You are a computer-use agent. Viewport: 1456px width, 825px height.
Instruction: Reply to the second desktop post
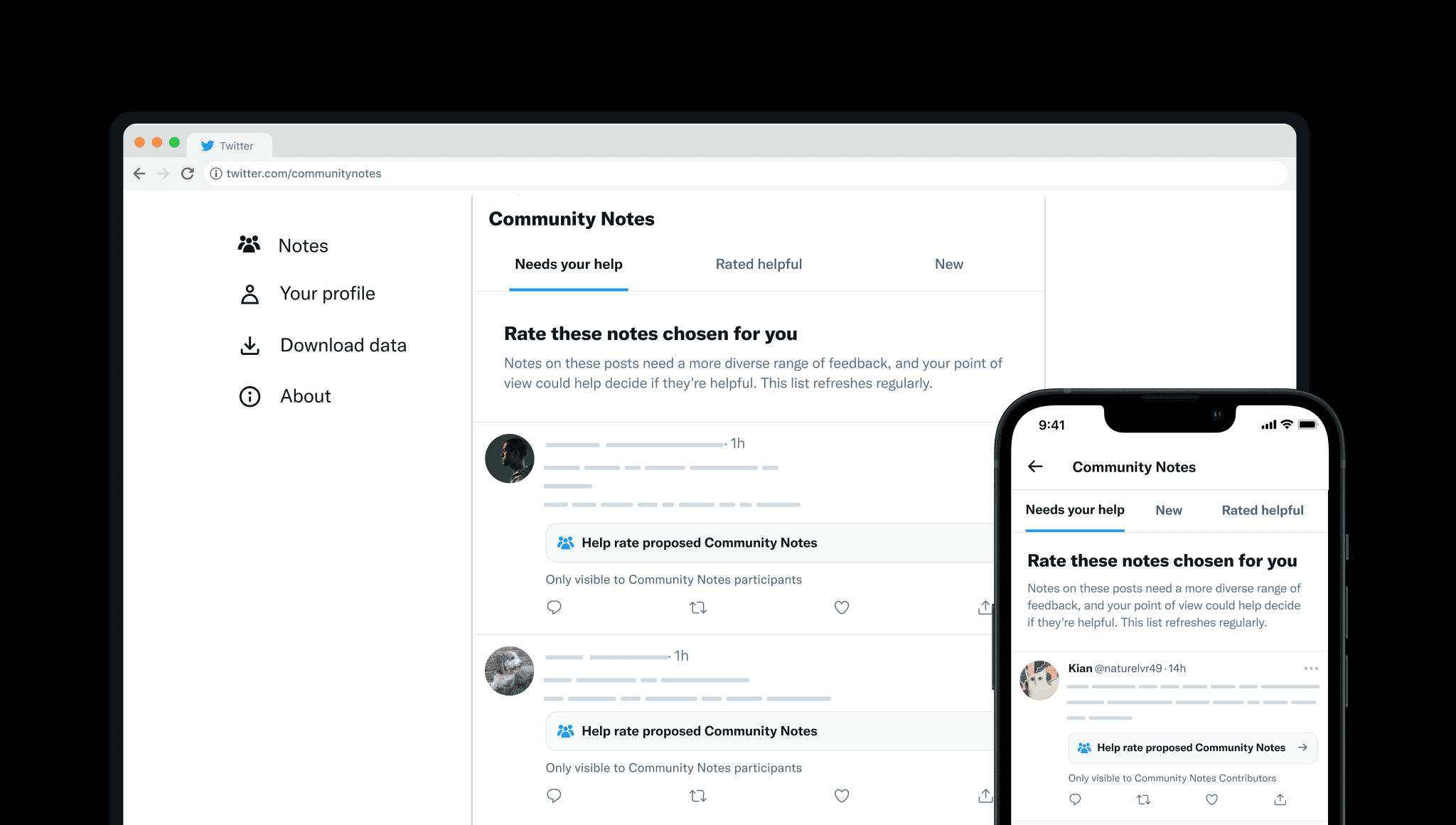click(554, 796)
